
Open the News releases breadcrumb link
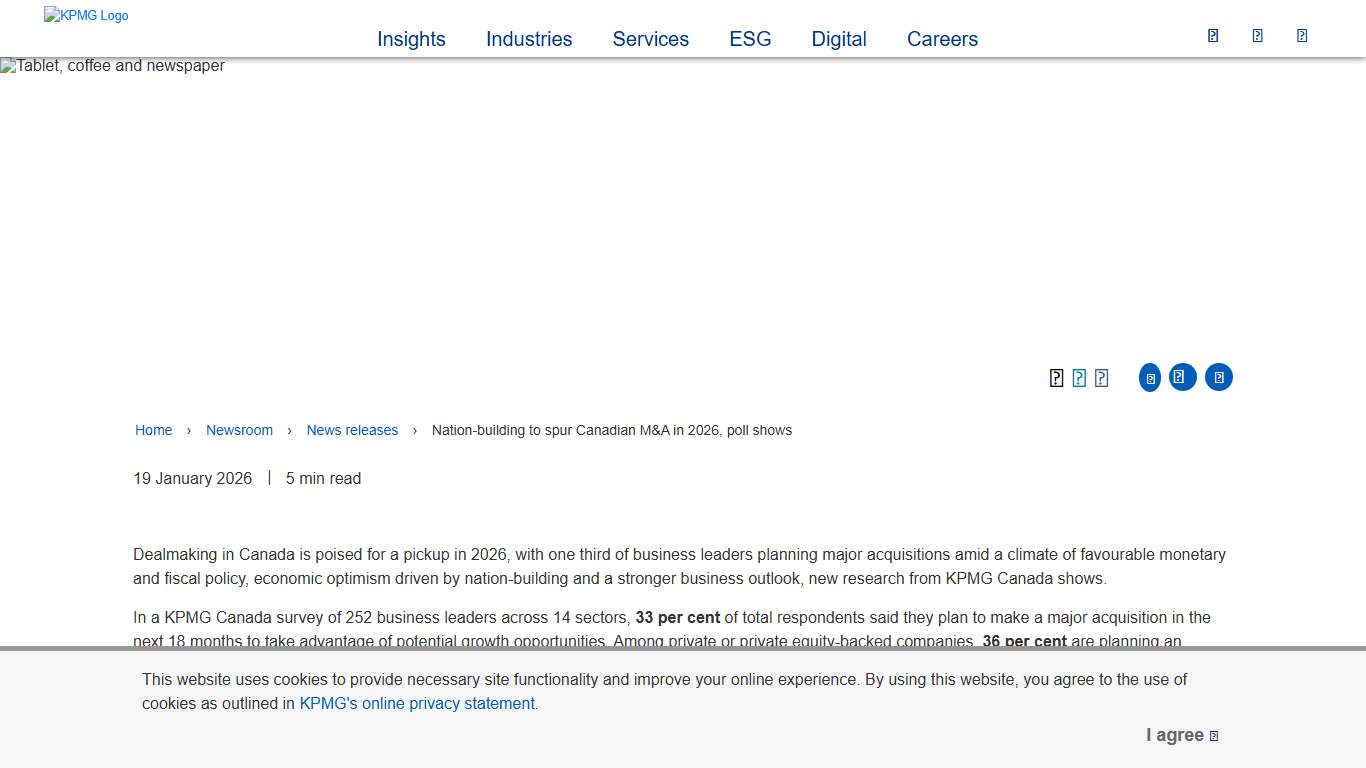(352, 430)
